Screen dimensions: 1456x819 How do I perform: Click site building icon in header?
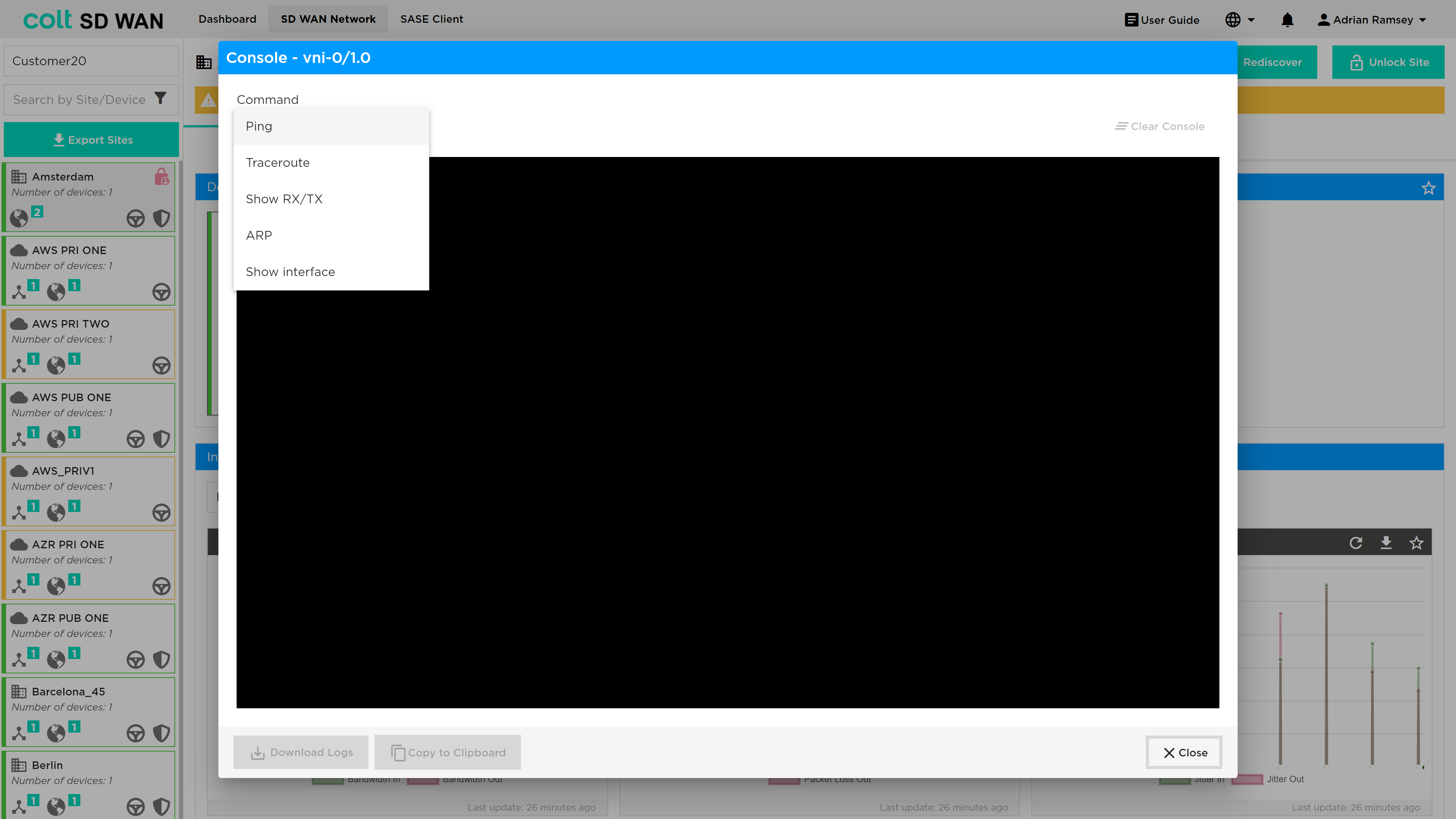(x=204, y=62)
